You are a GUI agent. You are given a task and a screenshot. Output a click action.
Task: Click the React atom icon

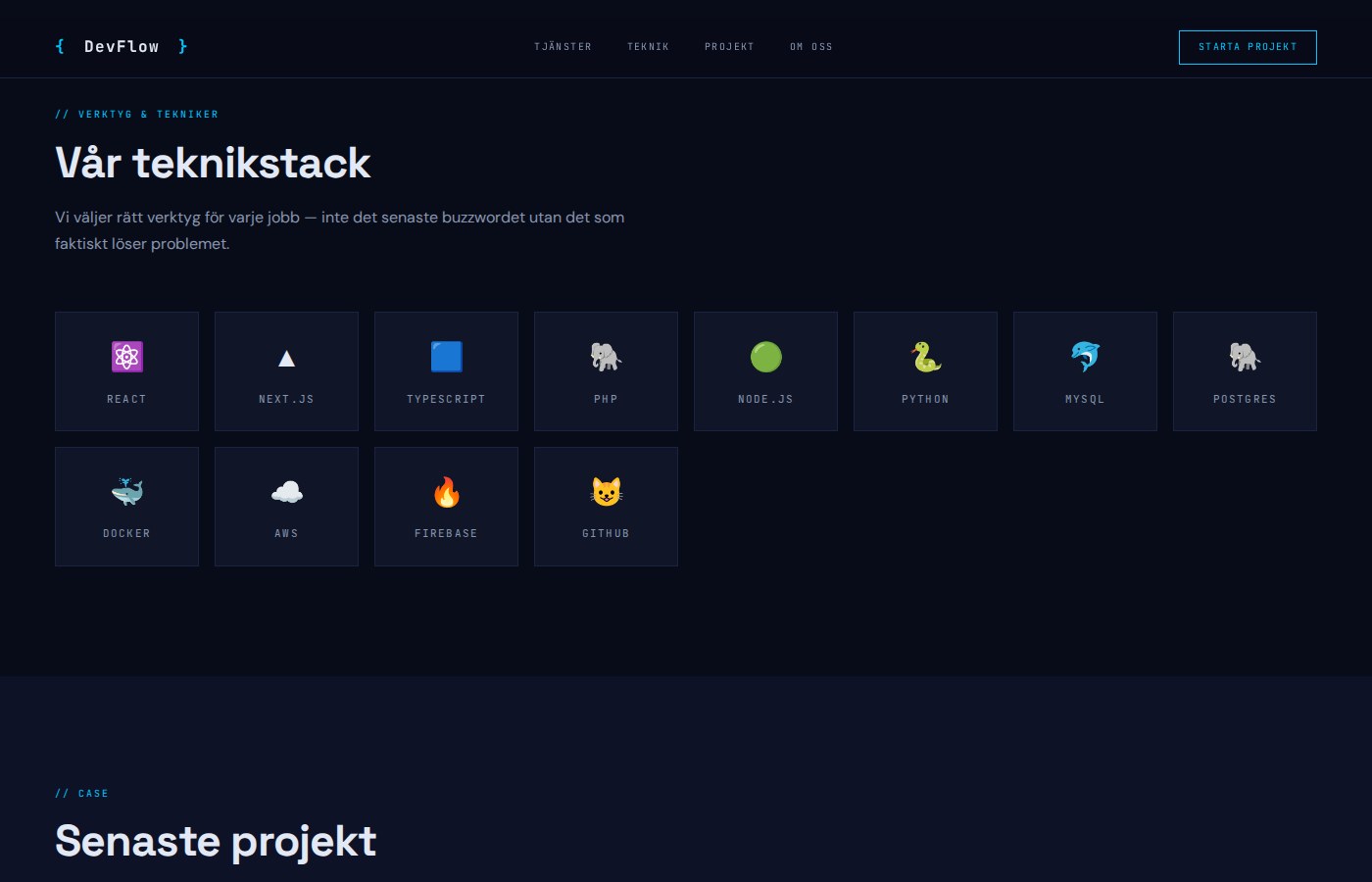126,357
